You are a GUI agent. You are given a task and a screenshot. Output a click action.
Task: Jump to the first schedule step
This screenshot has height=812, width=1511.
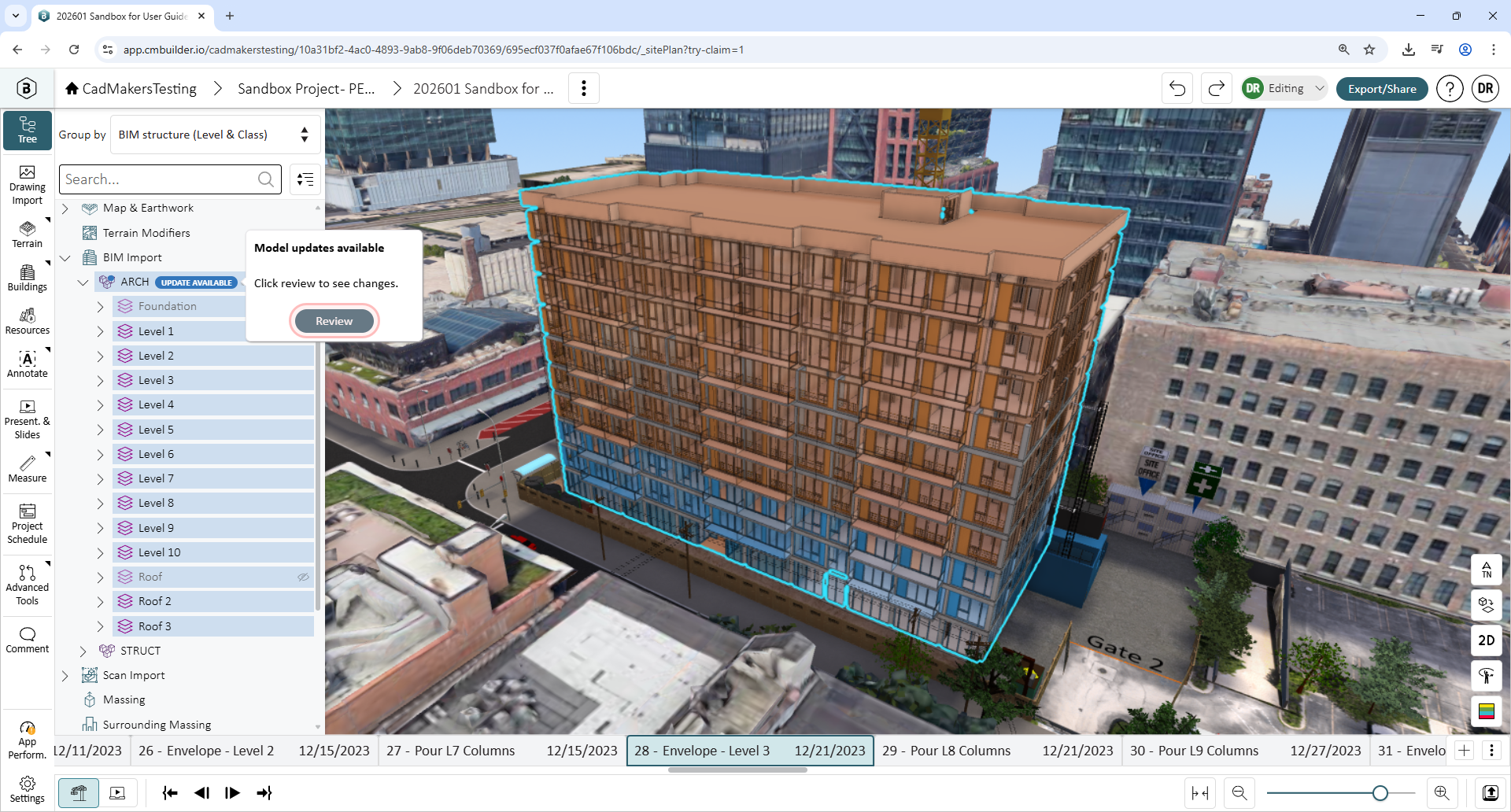[170, 793]
